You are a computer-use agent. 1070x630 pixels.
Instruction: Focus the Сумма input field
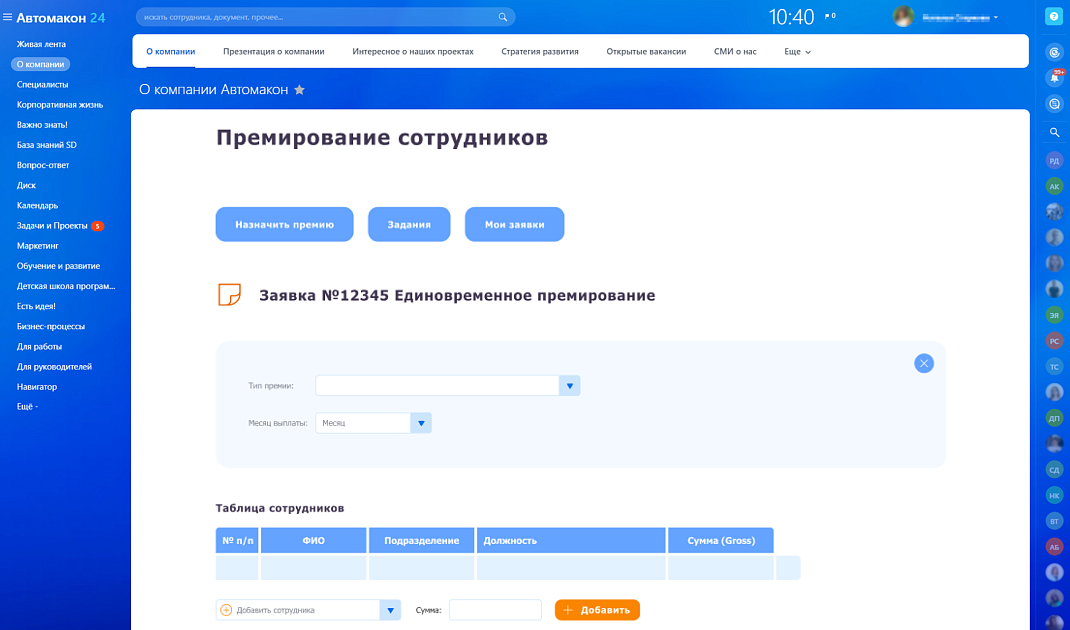click(x=495, y=610)
